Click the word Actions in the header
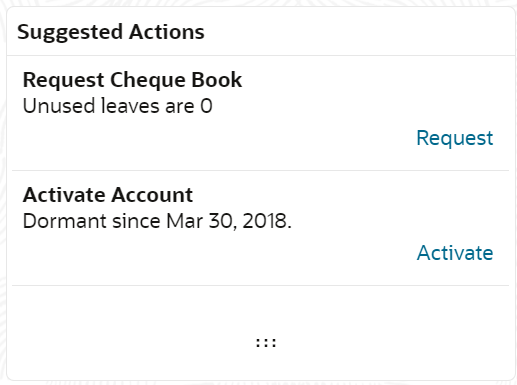Image resolution: width=517 pixels, height=385 pixels. click(167, 32)
